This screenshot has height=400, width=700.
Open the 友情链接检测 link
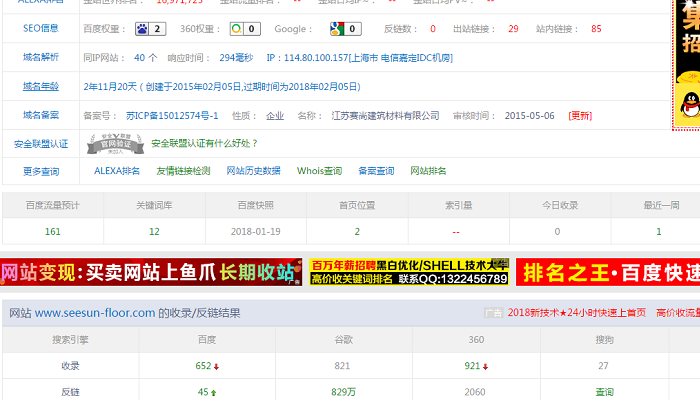183,171
